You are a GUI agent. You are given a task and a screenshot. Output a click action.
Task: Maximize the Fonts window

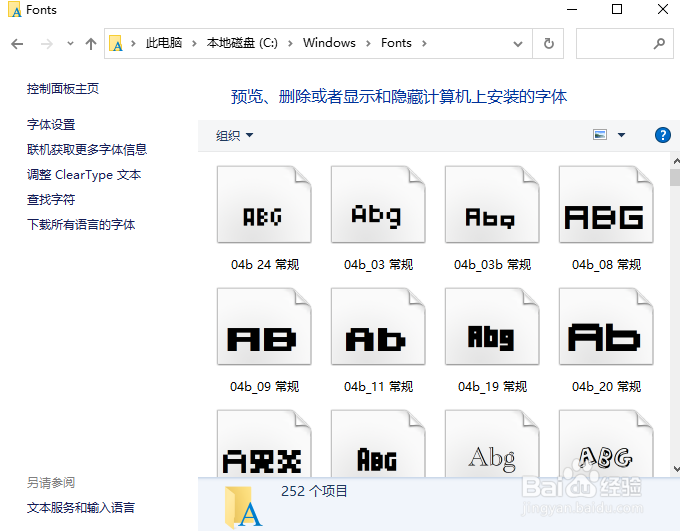617,9
